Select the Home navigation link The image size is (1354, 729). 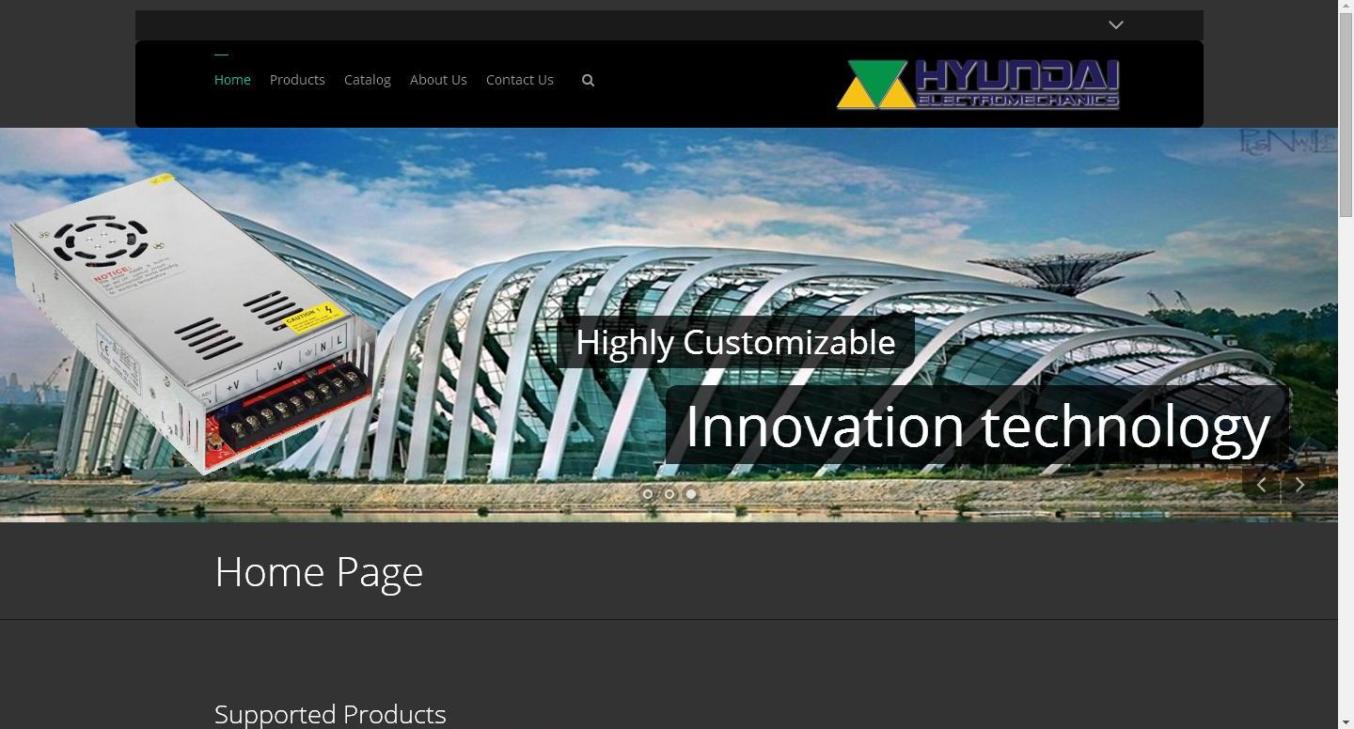(x=232, y=80)
